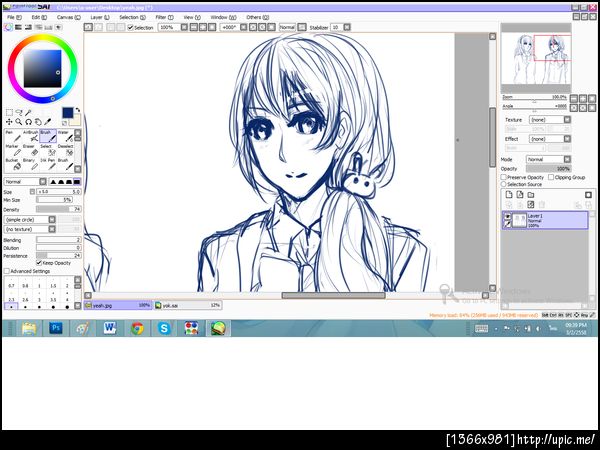Choose brush size preset 3.5
The height and width of the screenshot is (450, 600).
[53, 298]
